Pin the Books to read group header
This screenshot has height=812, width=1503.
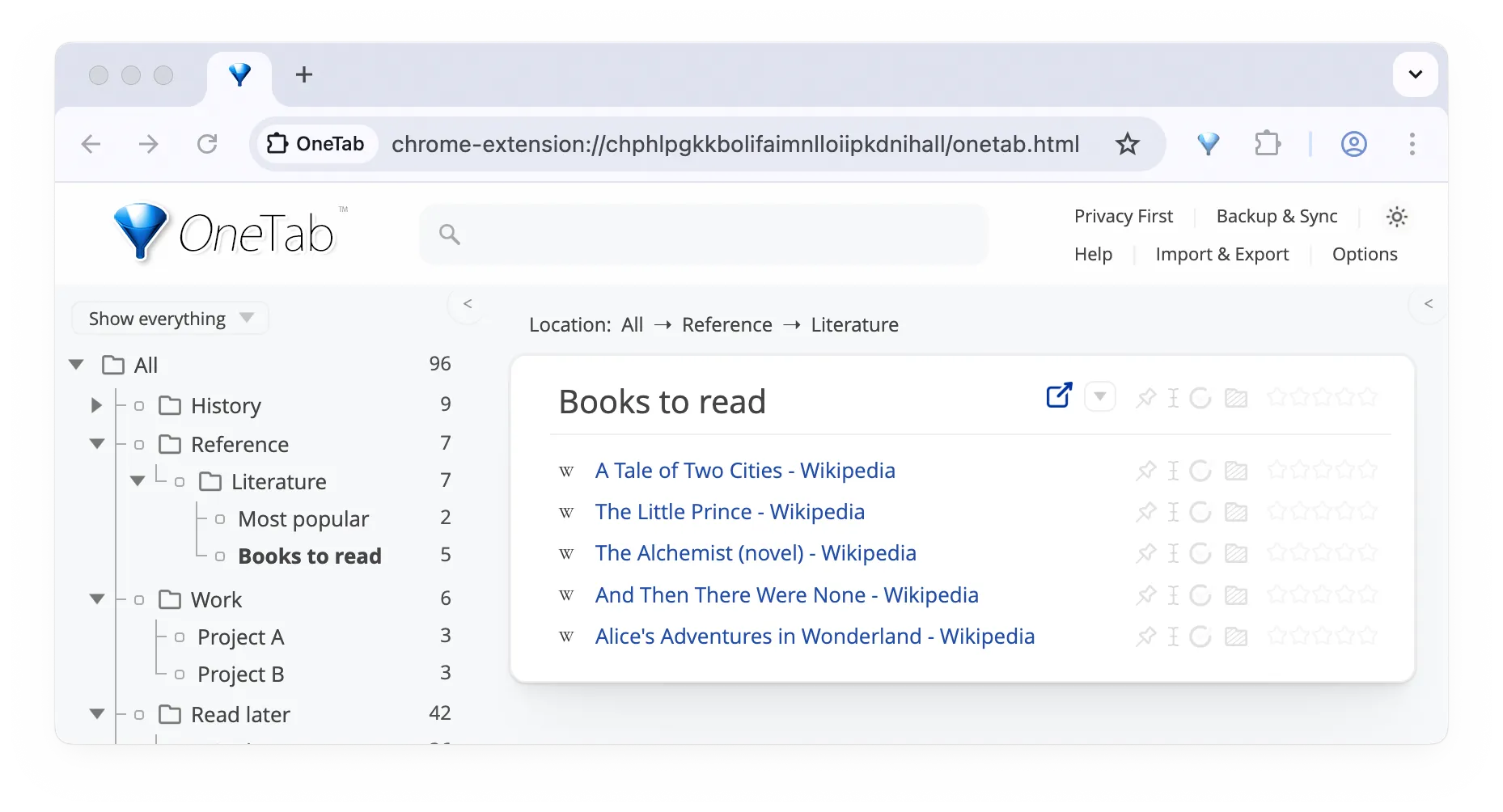coord(1145,398)
